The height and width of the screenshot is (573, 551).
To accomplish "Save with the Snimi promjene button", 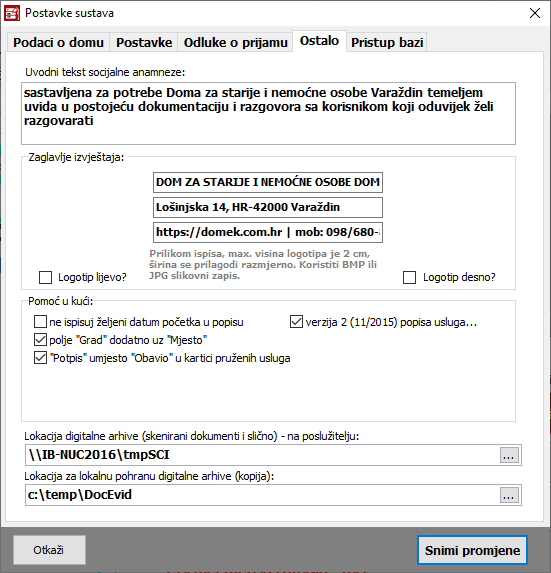I will coord(472,550).
